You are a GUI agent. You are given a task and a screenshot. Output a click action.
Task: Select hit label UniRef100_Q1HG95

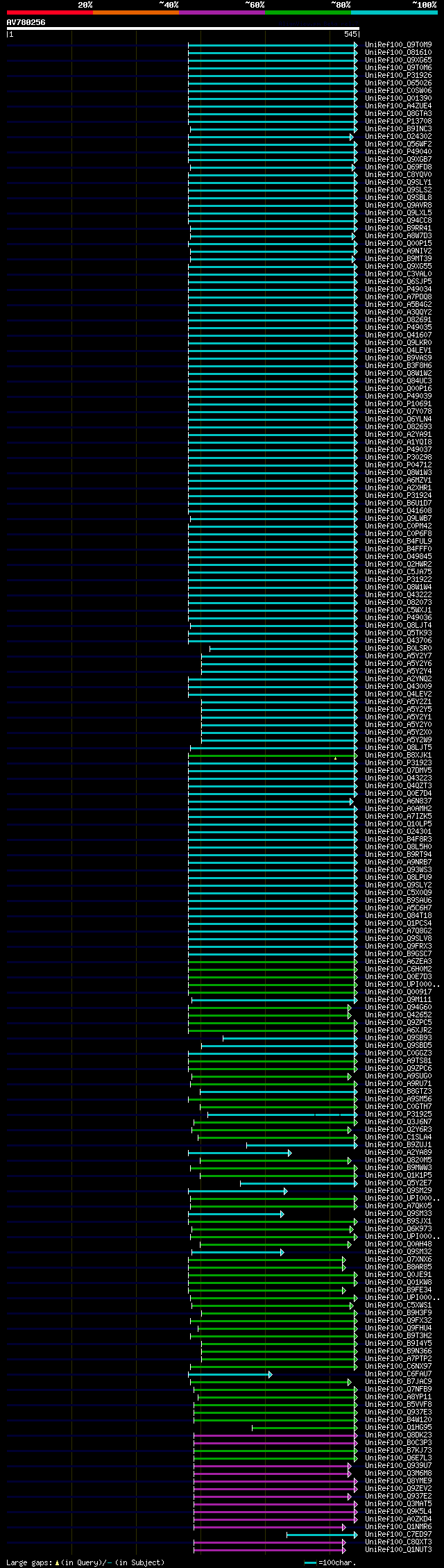click(x=398, y=1428)
